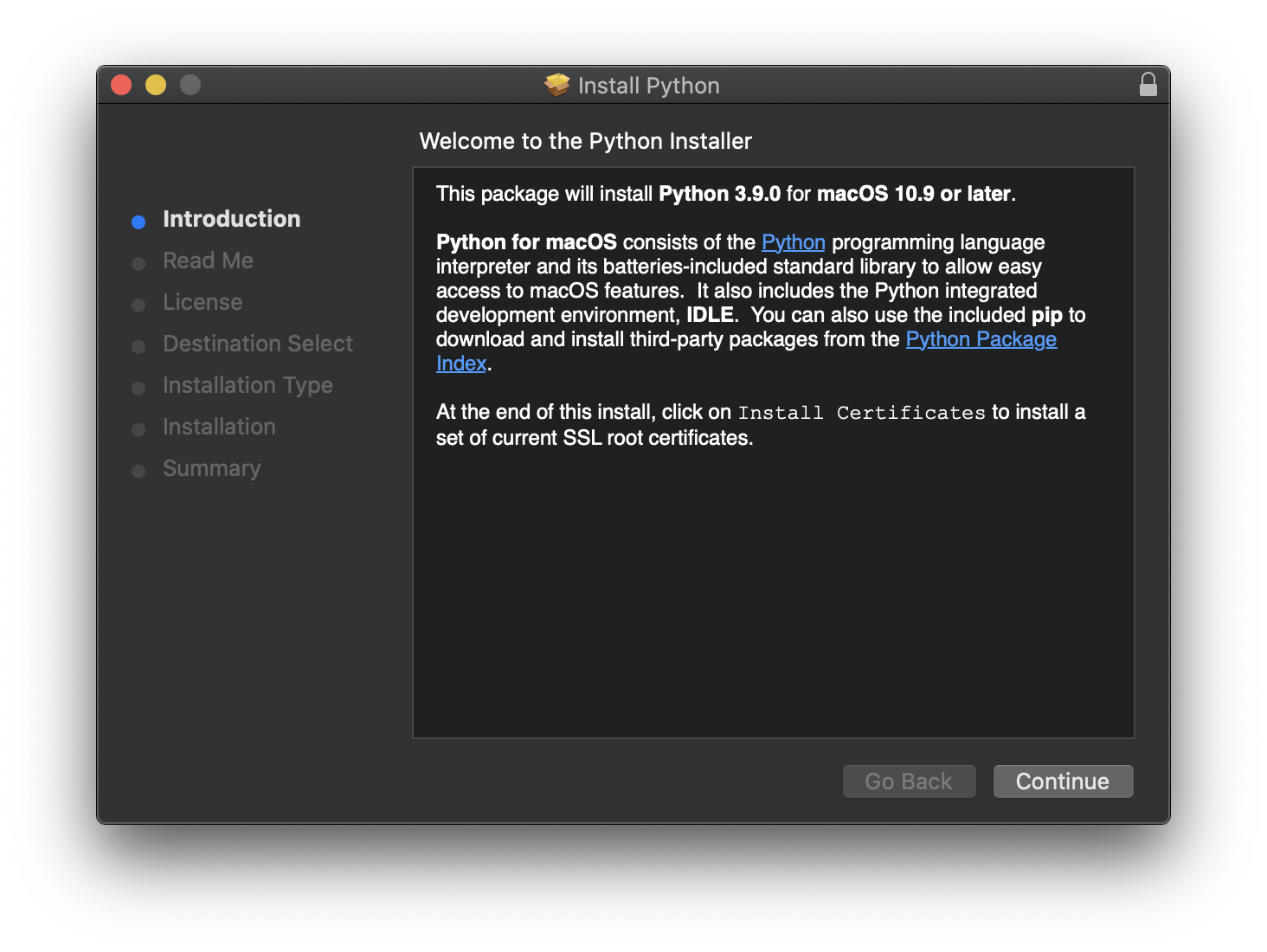1267x952 pixels.
Task: Select the Read Me step in the sidebar
Action: click(208, 260)
